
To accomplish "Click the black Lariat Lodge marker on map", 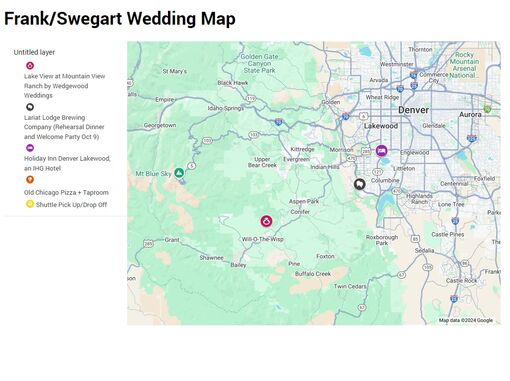I will pyautogui.click(x=359, y=184).
